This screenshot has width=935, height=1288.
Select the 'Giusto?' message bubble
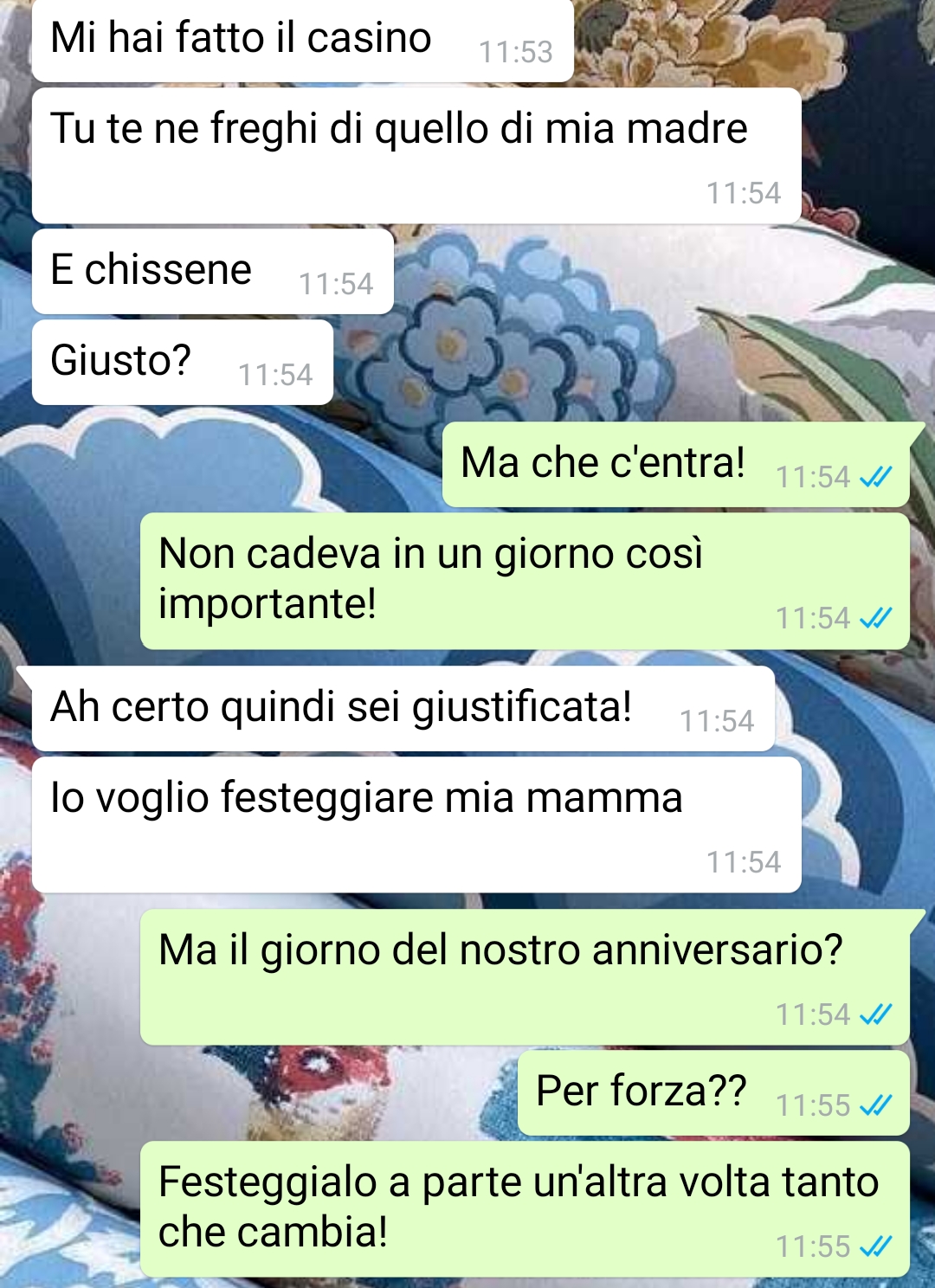click(183, 363)
